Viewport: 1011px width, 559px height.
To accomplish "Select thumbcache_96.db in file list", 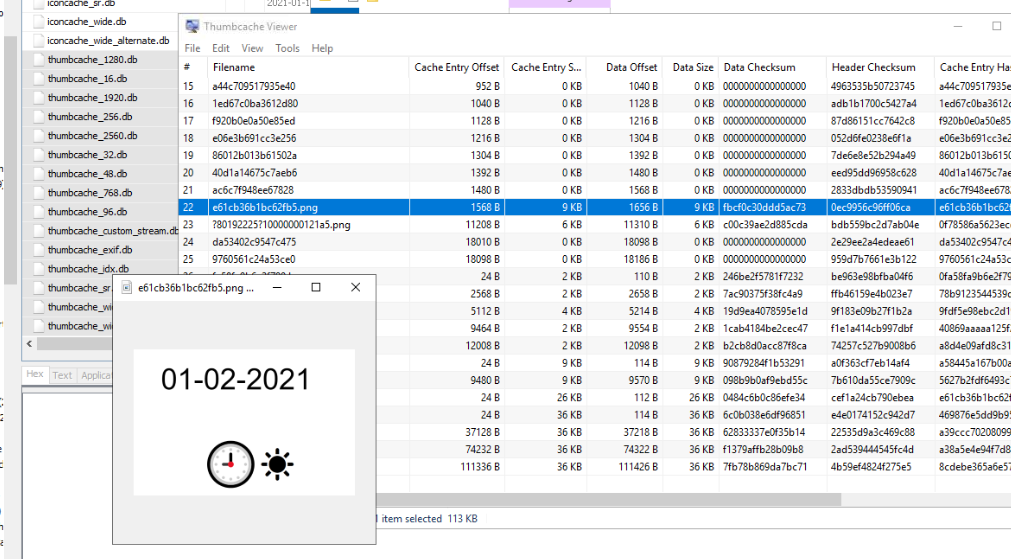I will pos(87,211).
